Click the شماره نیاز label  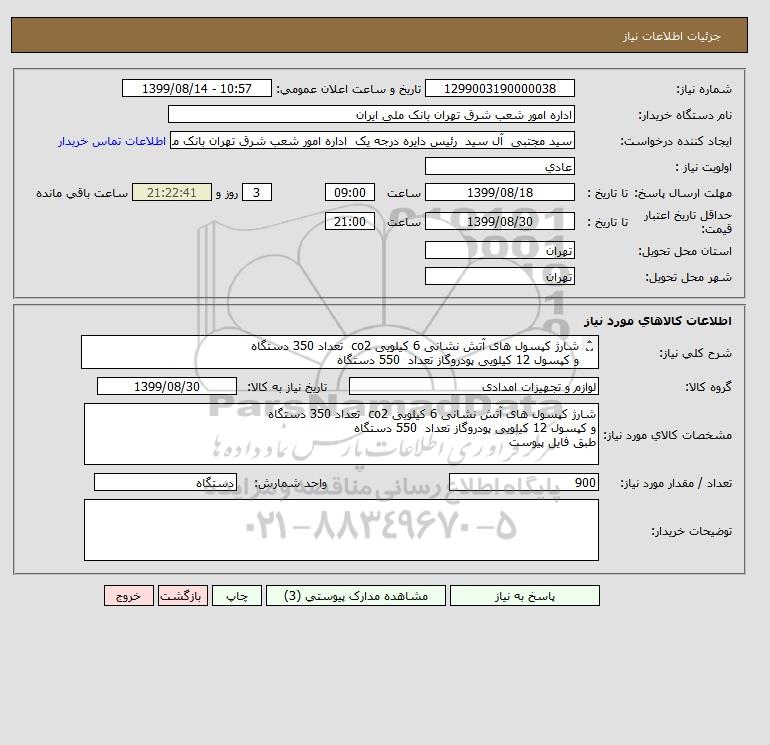(x=704, y=89)
